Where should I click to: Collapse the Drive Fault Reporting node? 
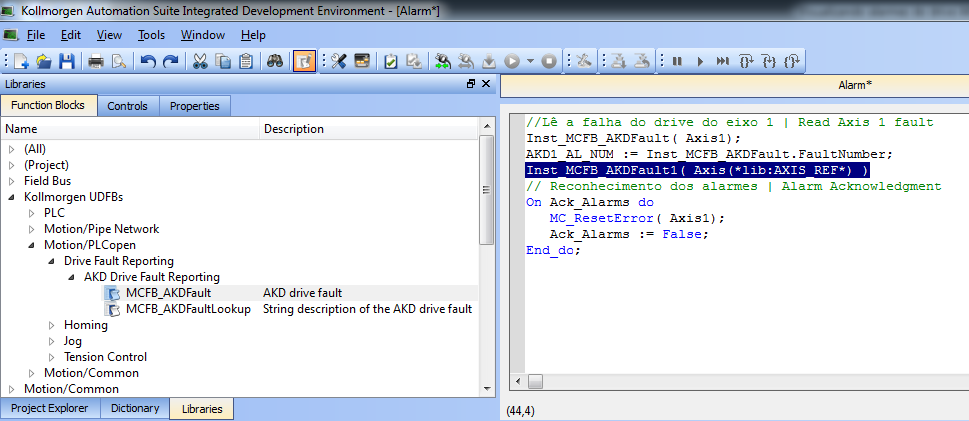pyautogui.click(x=52, y=262)
